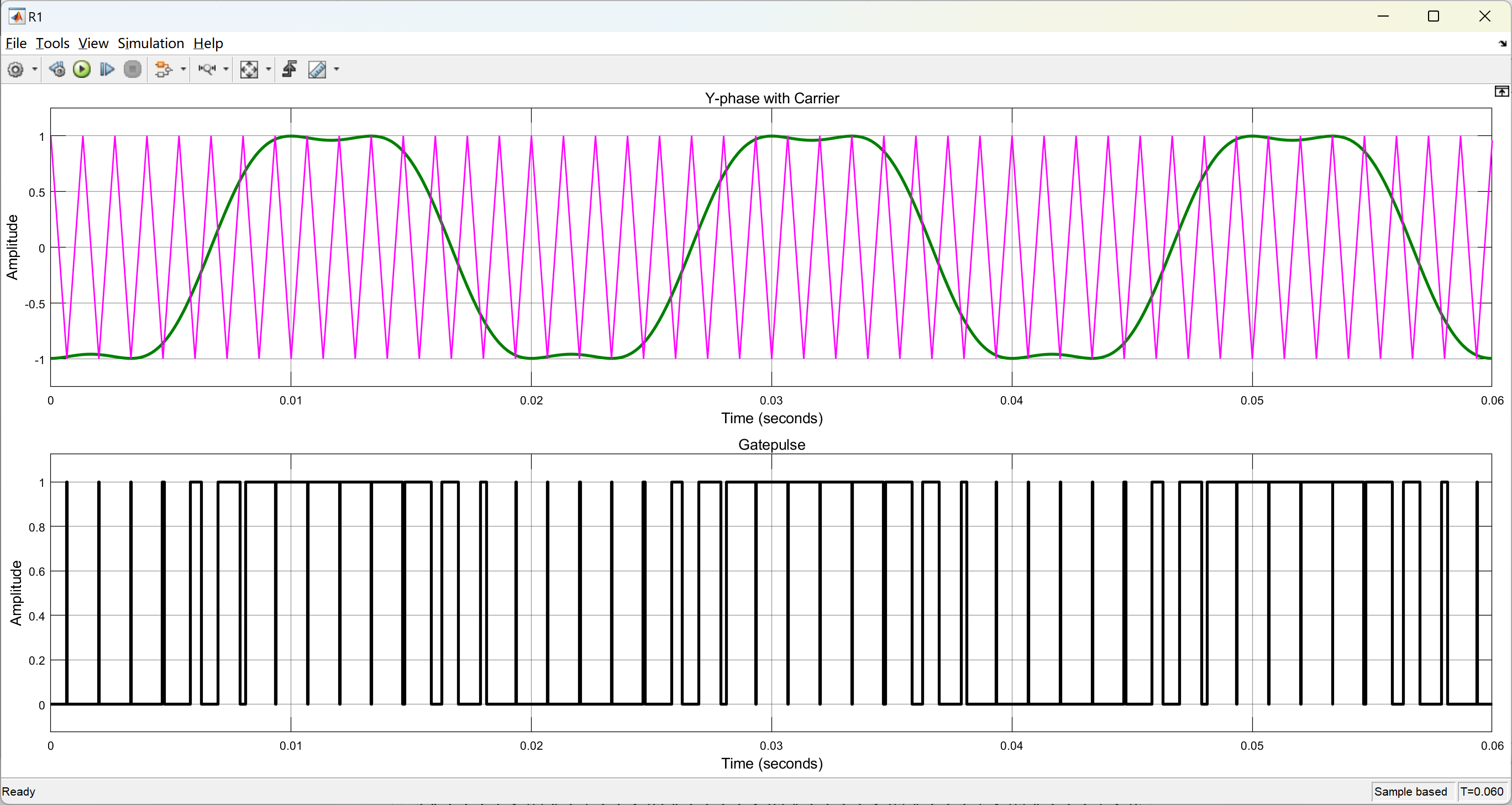
Task: Click the Highlight Simulink Block icon
Action: pos(163,69)
